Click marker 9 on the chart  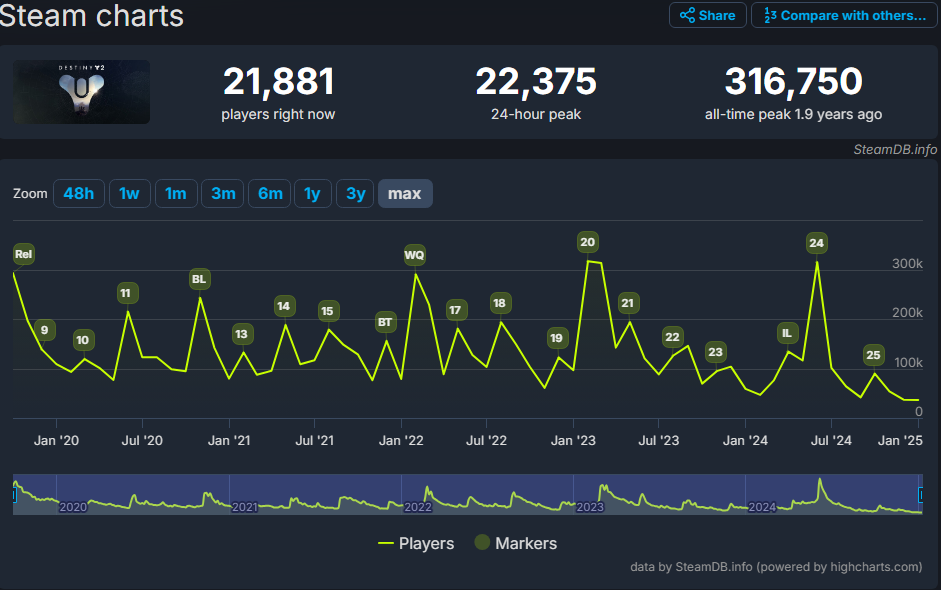(44, 330)
